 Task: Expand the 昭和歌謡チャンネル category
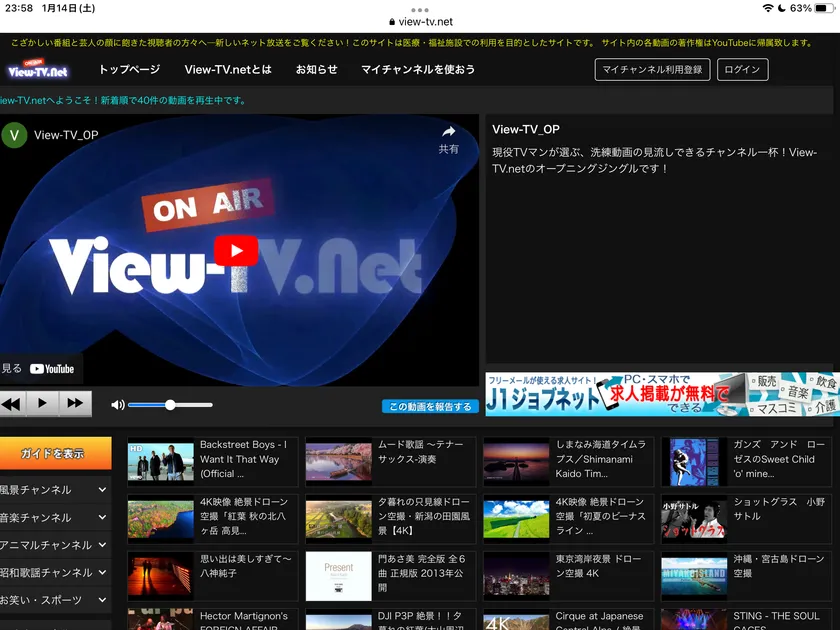[x=55, y=573]
